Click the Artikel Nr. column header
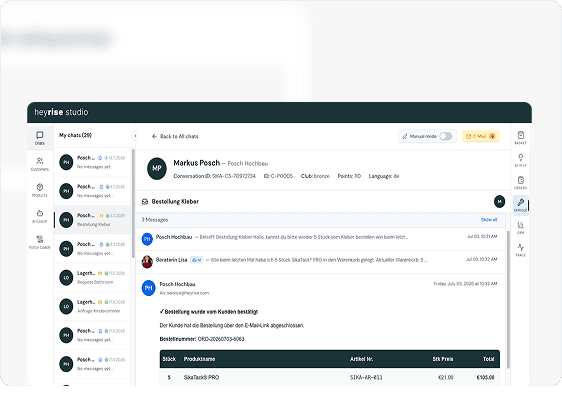Screen dimensions: 562x403 tap(361, 359)
